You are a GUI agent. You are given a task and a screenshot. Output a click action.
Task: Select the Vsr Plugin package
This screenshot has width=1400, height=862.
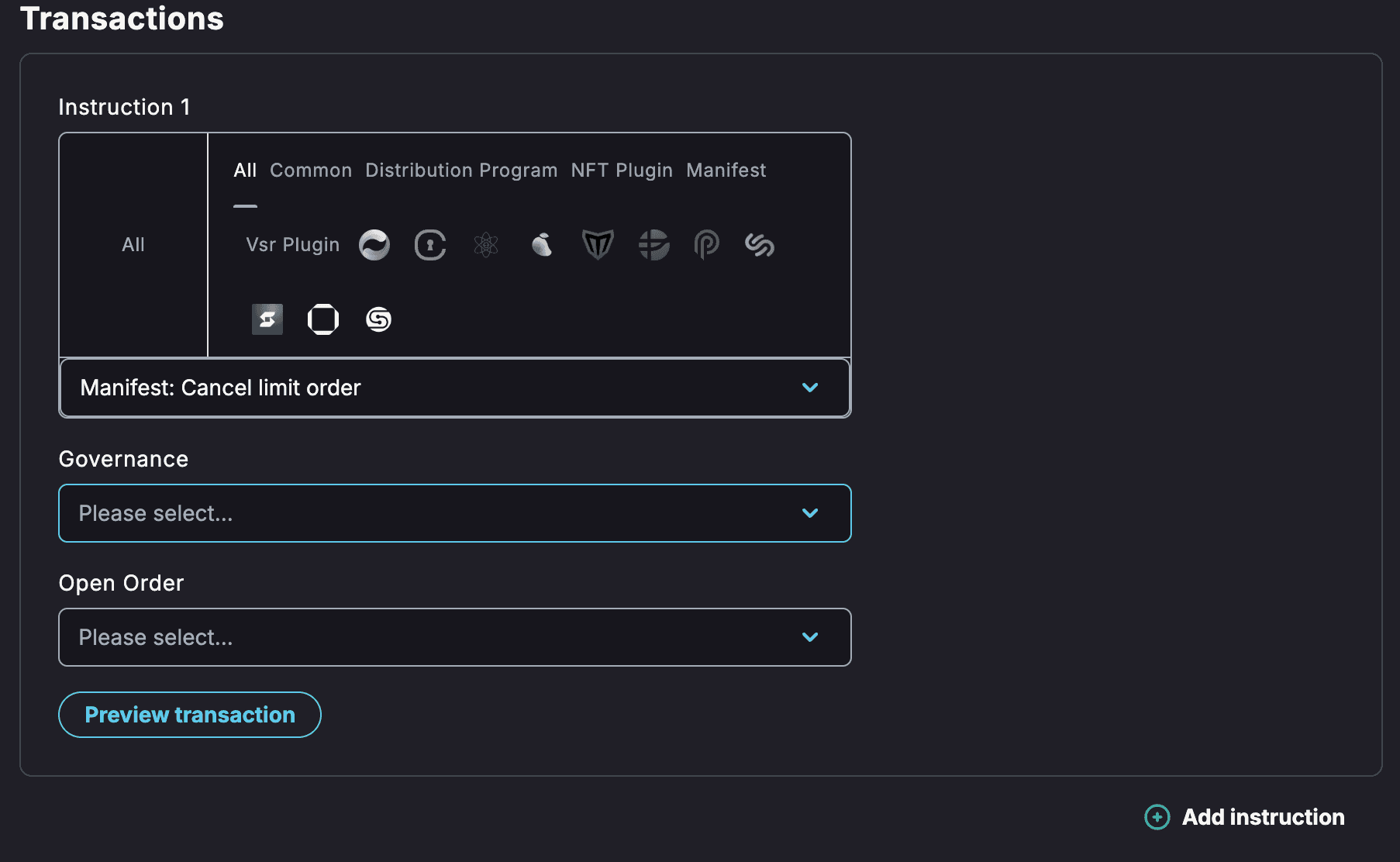pos(292,245)
